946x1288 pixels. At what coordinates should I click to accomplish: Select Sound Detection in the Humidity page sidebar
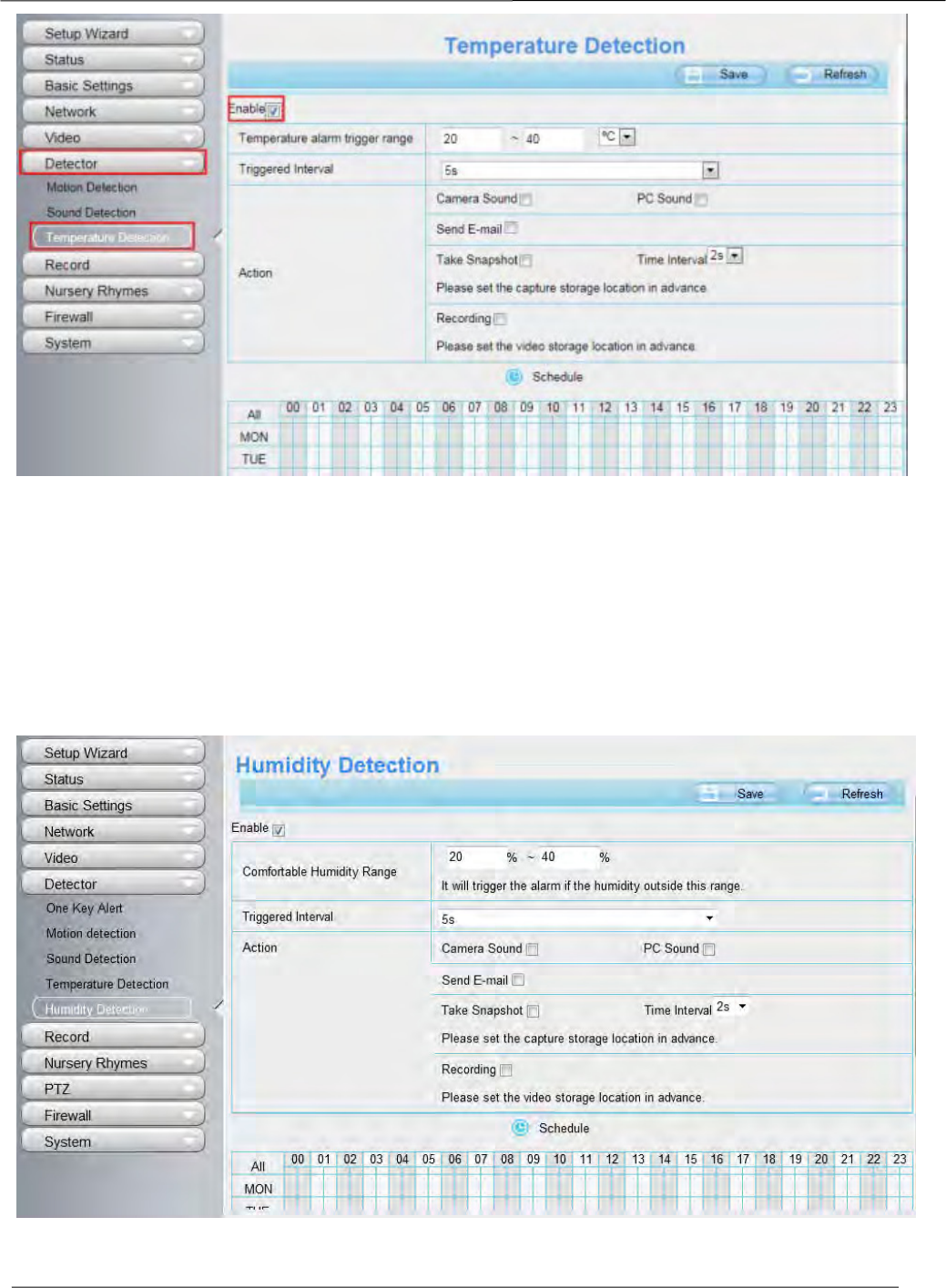point(91,958)
